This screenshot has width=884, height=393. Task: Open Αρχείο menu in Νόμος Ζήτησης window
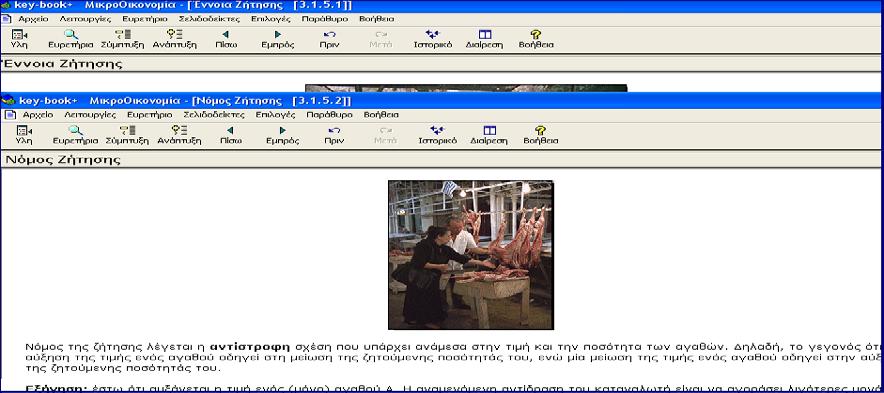point(38,114)
